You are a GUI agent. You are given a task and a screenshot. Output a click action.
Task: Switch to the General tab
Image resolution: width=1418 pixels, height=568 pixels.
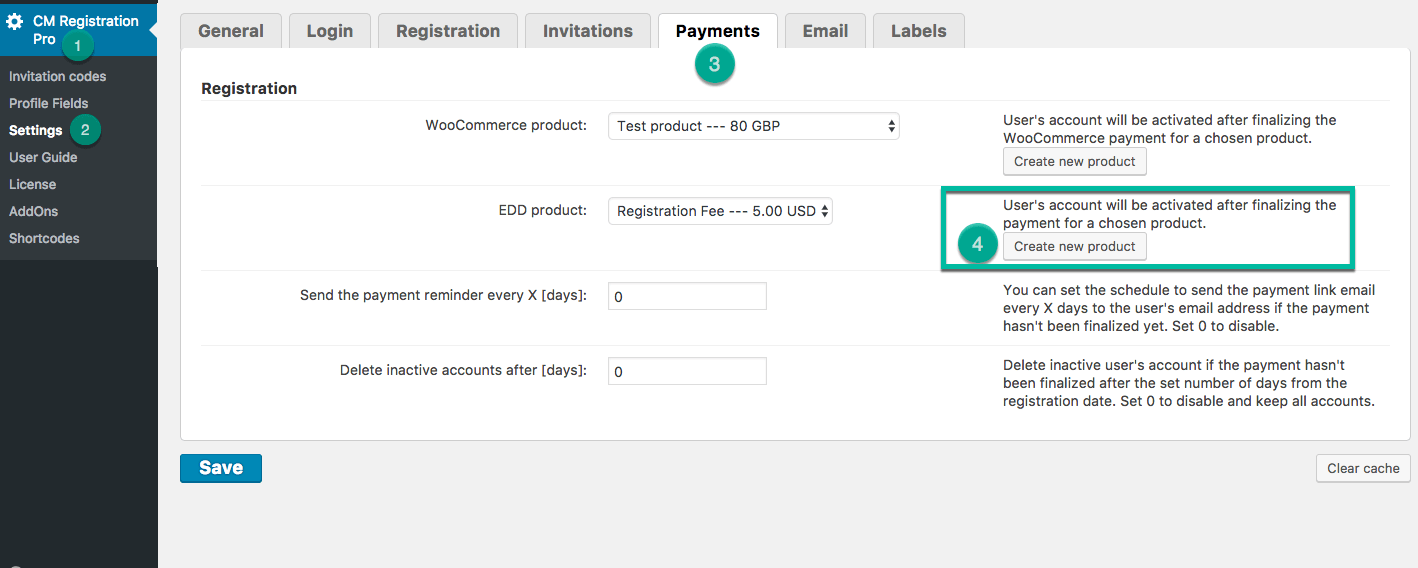click(231, 31)
